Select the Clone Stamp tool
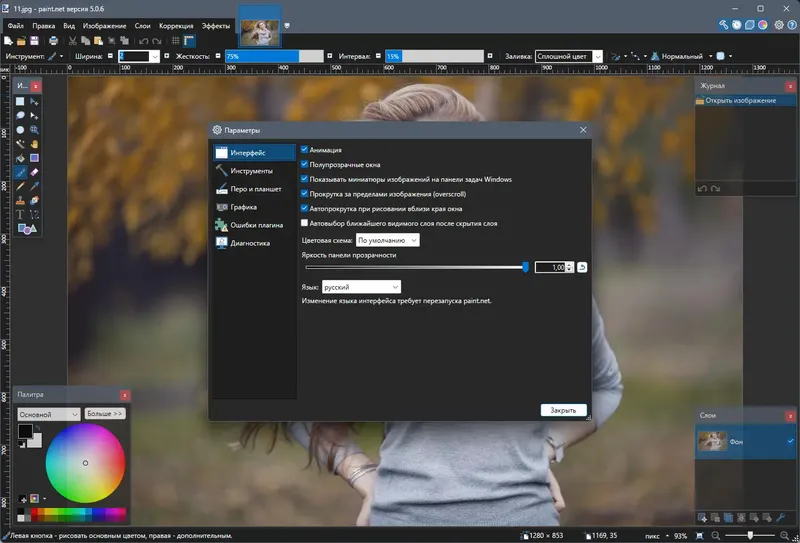800x543 pixels. [x=20, y=201]
